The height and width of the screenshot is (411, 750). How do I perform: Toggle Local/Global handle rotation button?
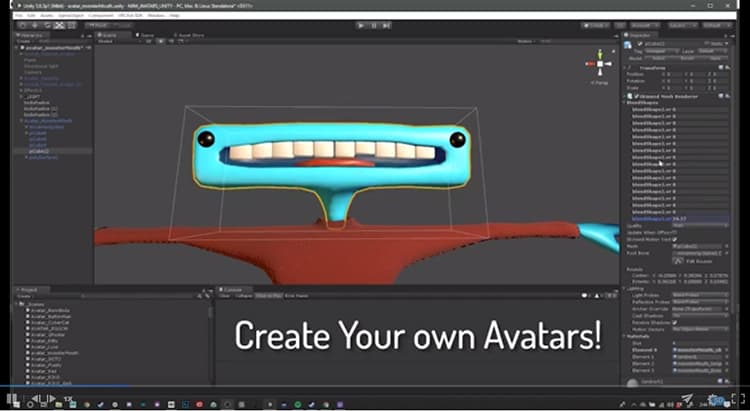(x=120, y=25)
